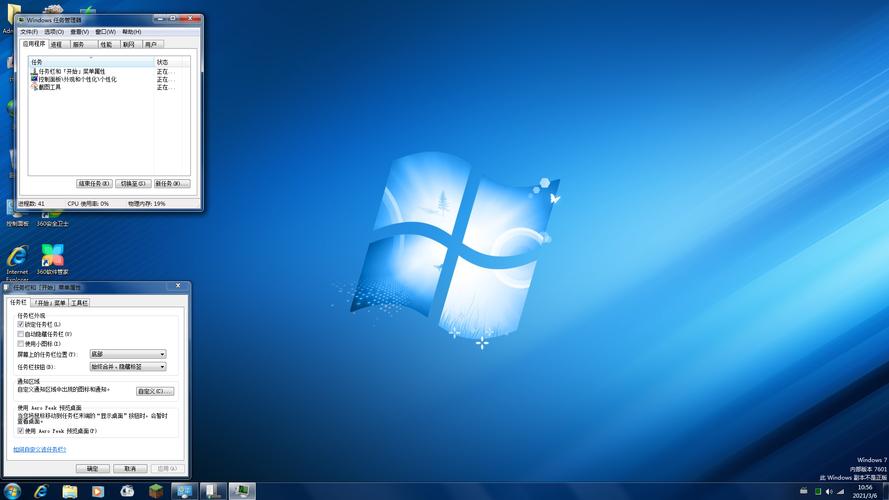Image resolution: width=889 pixels, height=500 pixels.
Task: Switch to the Control Panel personalization taskbar window
Action: pyautogui.click(x=185, y=491)
